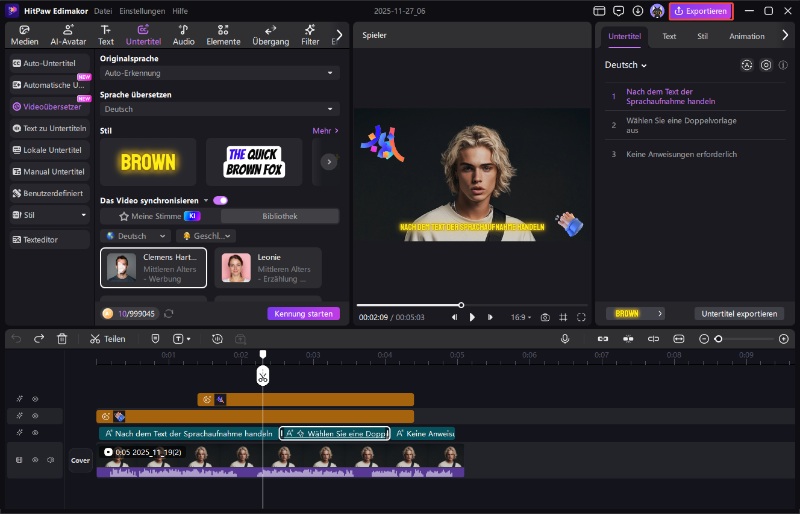The width and height of the screenshot is (800, 514).
Task: Click the redo arrow in timeline toolbar
Action: click(39, 339)
